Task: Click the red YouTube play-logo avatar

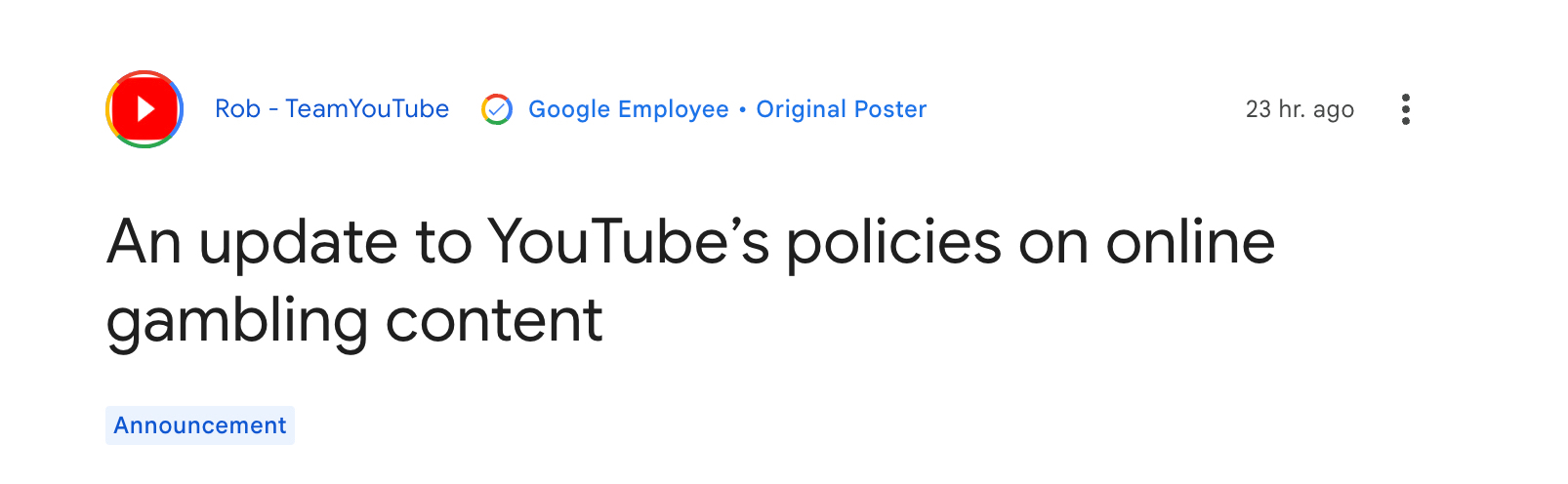Action: point(144,109)
